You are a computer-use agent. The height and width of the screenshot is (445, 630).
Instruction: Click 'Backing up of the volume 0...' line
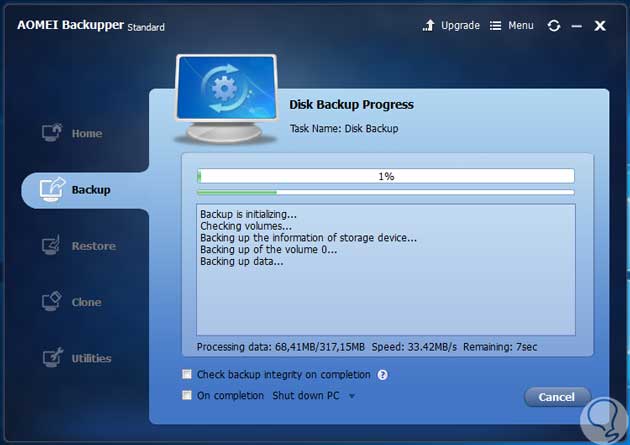[268, 250]
